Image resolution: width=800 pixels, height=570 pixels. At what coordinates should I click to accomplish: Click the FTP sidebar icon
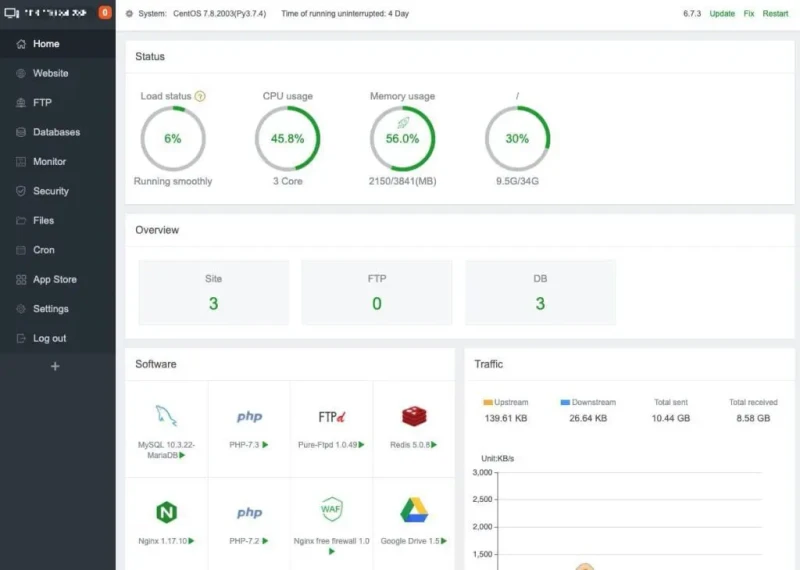point(21,103)
